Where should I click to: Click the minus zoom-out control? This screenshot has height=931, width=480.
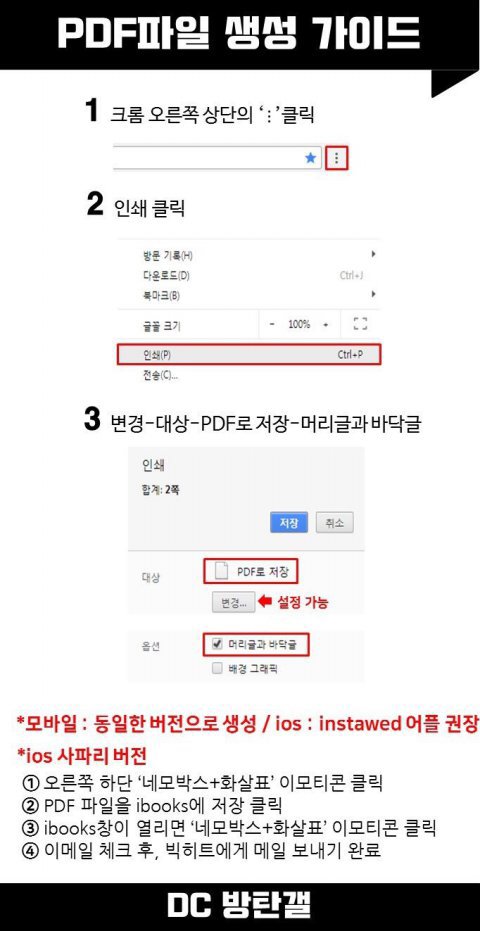point(272,325)
